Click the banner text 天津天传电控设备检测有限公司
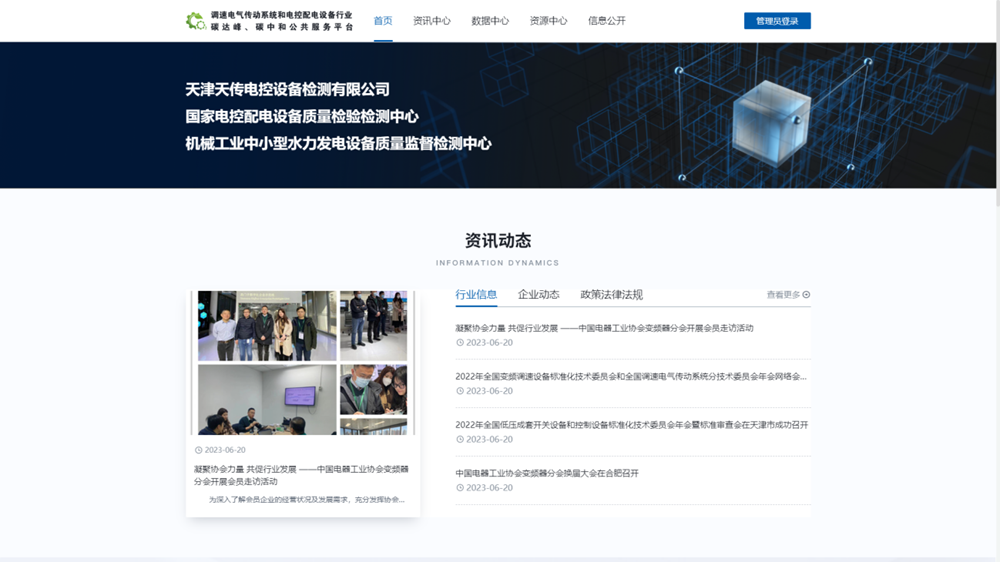The image size is (1000, 562). (x=287, y=89)
